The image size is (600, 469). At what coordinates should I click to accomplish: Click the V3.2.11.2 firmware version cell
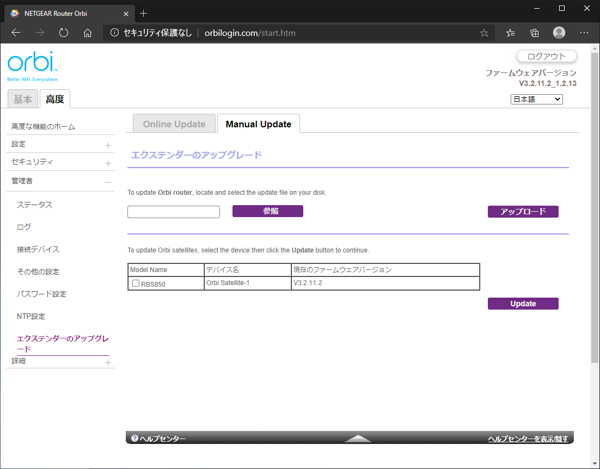click(x=385, y=283)
